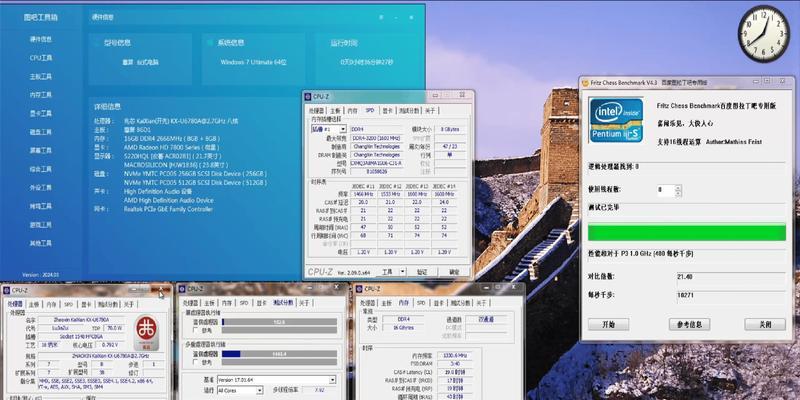Open CPU工具 in the toolbox sidebar
800x400 pixels.
coord(40,58)
